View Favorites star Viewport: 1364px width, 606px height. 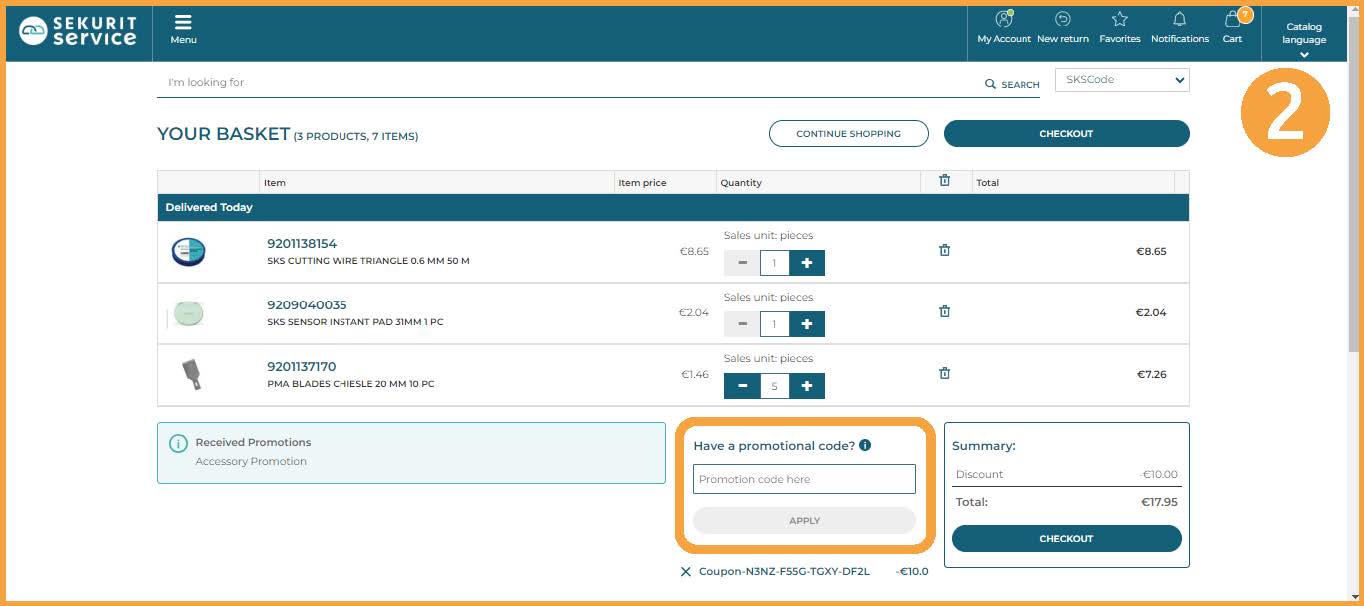(1120, 28)
